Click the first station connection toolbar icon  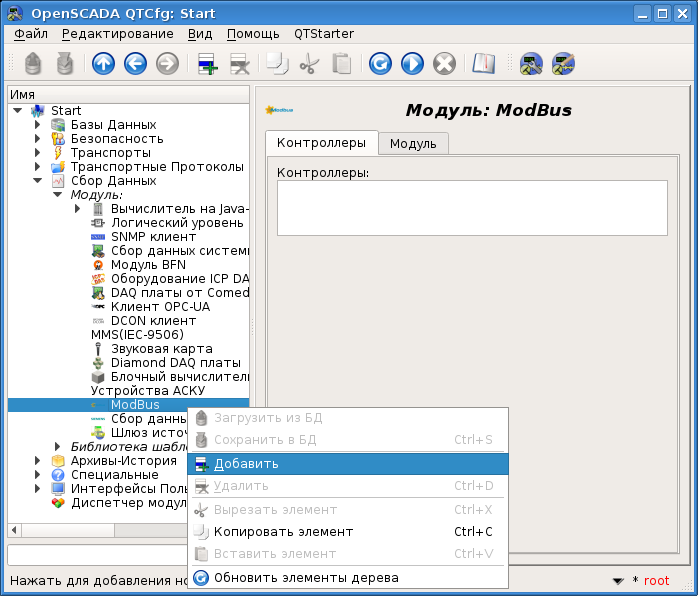pos(531,64)
